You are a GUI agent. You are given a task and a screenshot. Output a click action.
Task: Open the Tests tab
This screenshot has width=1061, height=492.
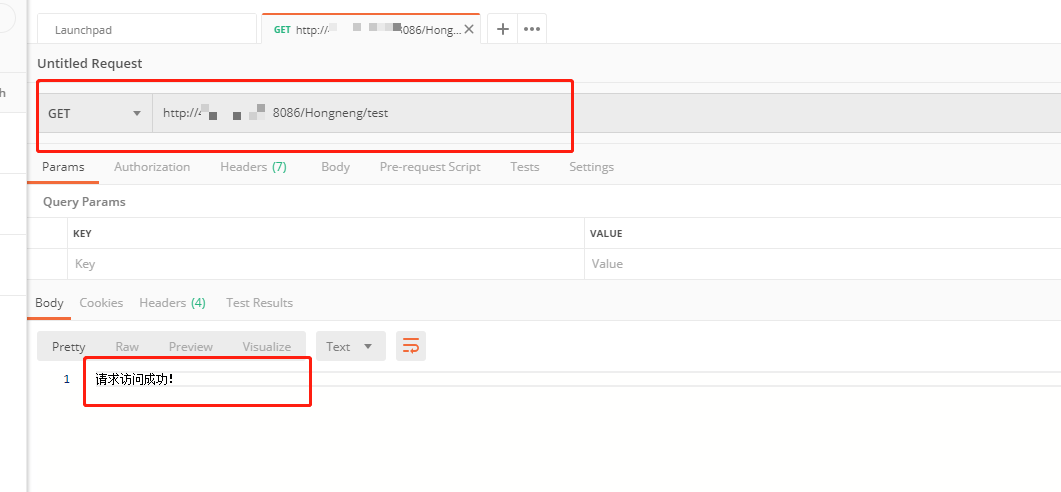click(x=524, y=166)
